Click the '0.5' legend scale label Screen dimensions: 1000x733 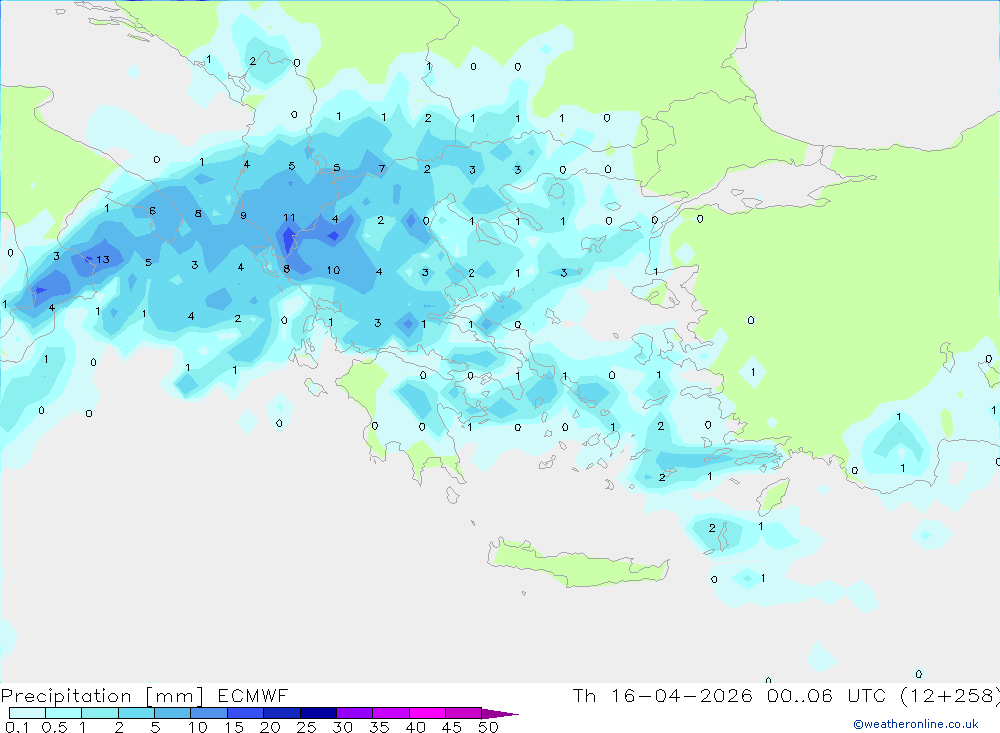54,727
